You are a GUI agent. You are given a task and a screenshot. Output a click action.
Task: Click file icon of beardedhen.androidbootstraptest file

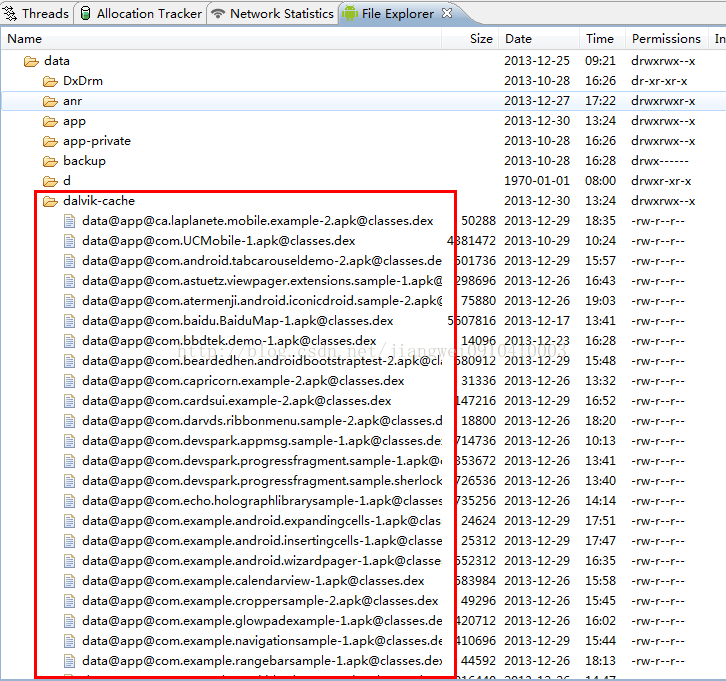tap(69, 361)
